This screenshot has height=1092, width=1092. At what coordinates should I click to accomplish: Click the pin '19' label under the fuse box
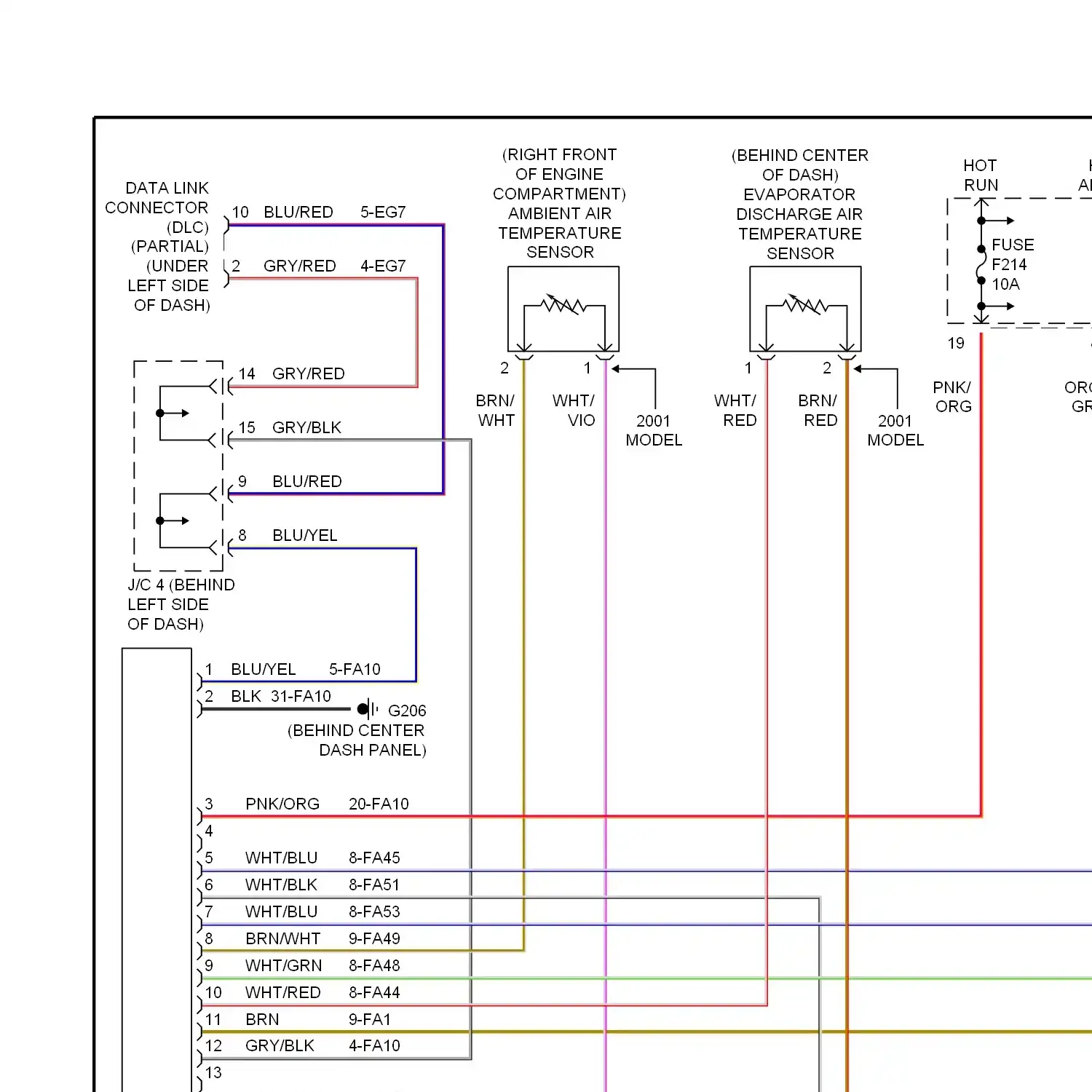tap(956, 343)
